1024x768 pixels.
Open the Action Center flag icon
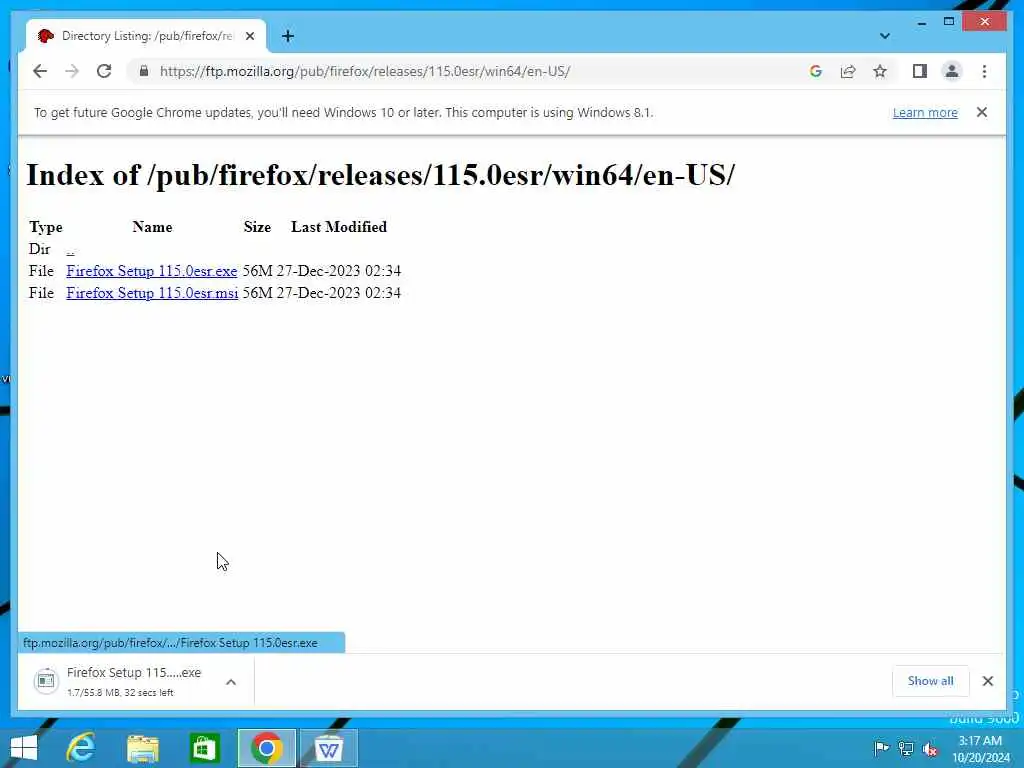click(881, 748)
